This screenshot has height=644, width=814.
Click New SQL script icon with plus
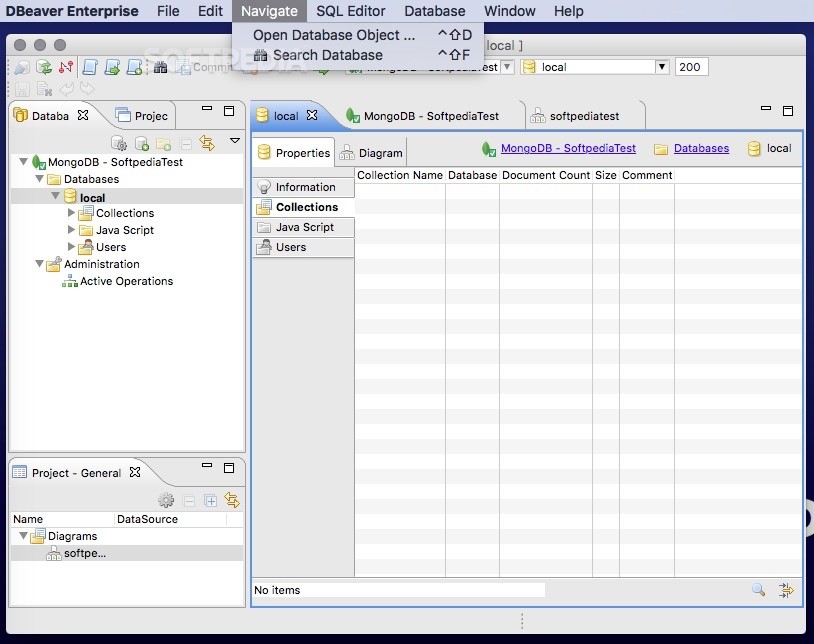(x=134, y=67)
